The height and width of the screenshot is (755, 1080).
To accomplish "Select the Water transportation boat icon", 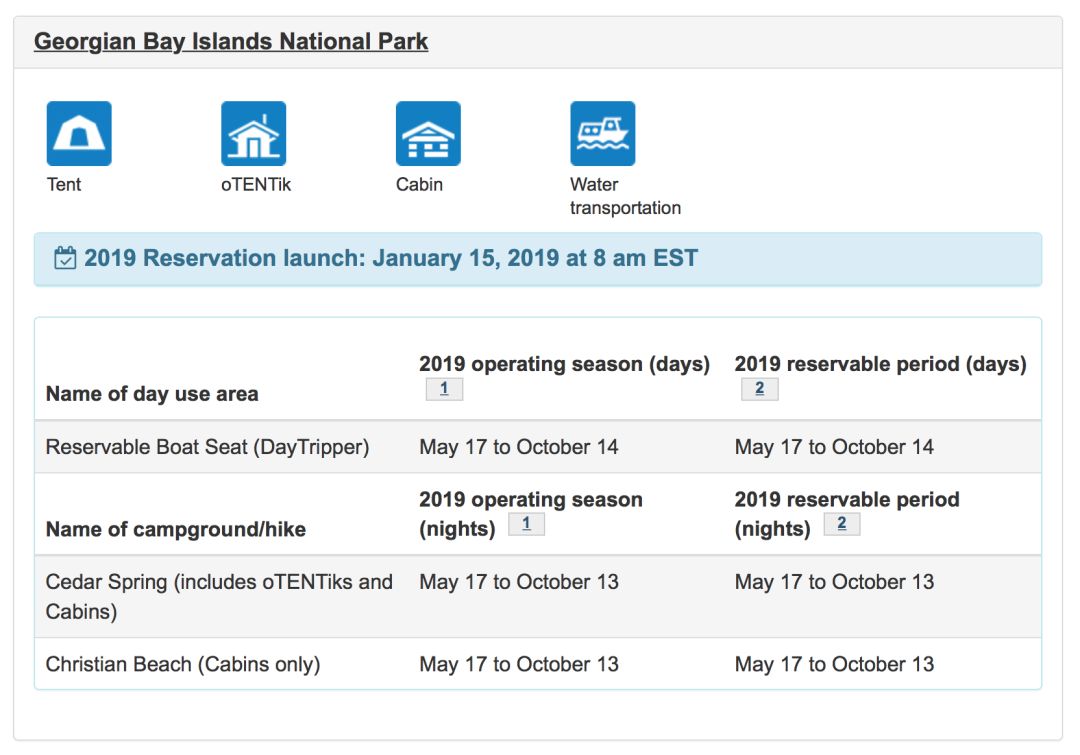I will (603, 134).
